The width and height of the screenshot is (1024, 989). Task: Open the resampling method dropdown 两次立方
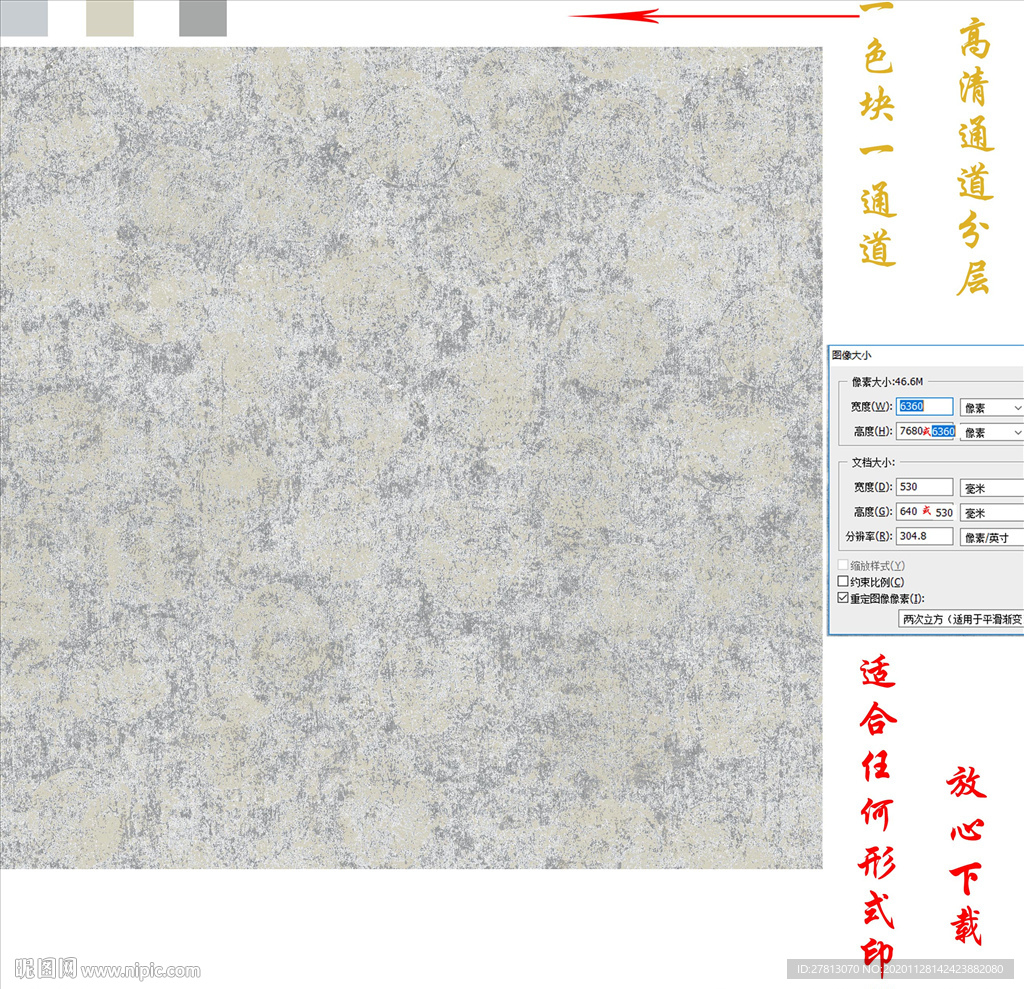961,619
